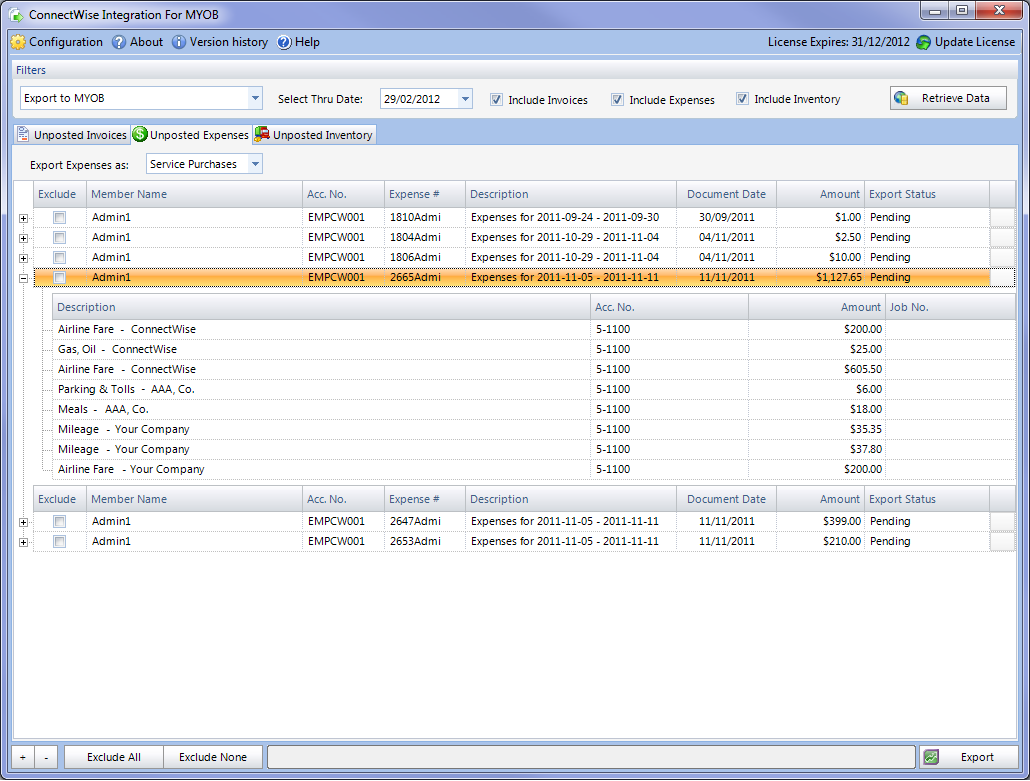Click the Retrieve Data button icon
This screenshot has height=781, width=1030.
[x=901, y=99]
